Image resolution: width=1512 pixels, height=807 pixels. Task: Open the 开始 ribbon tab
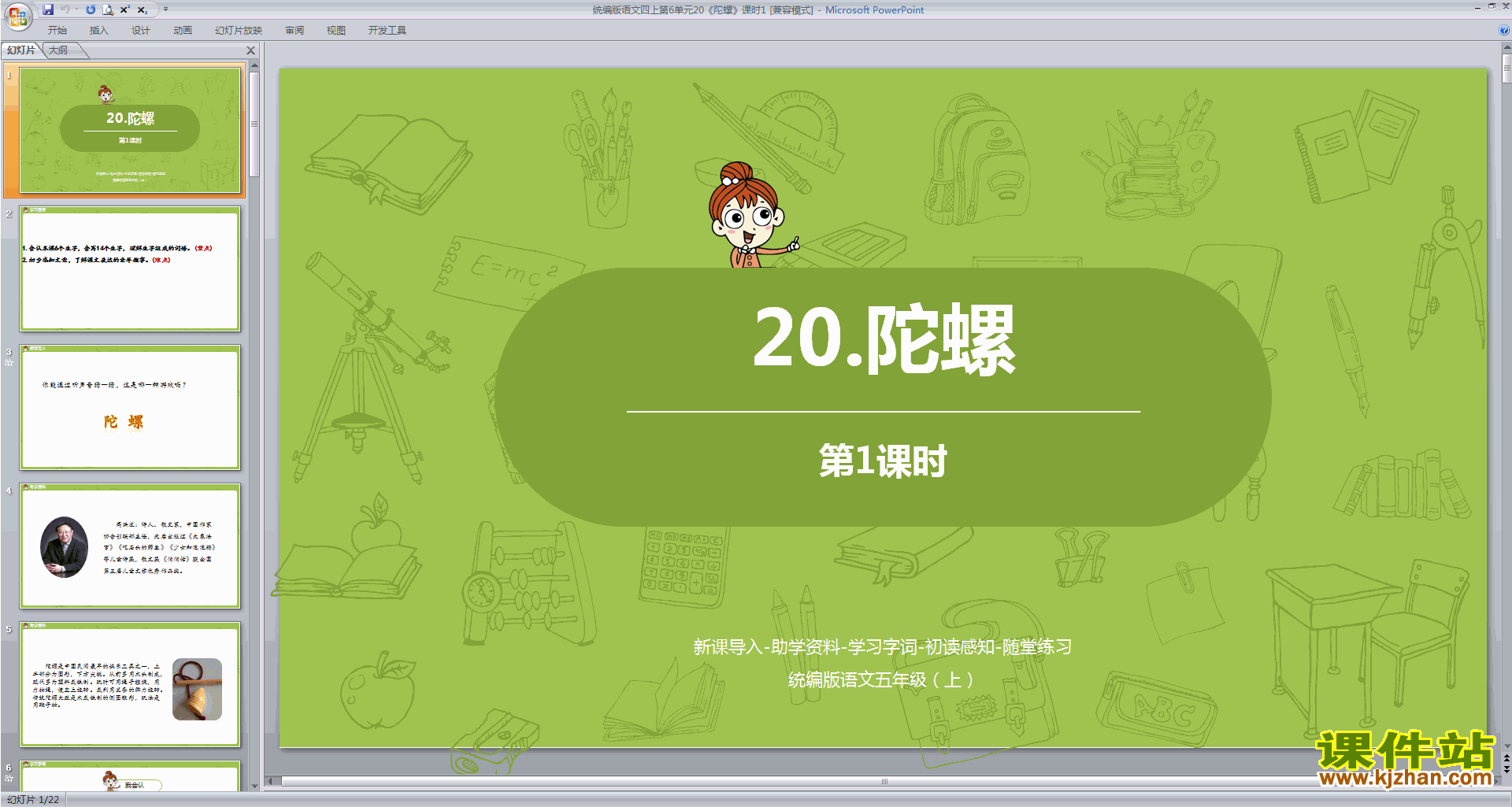click(x=57, y=30)
